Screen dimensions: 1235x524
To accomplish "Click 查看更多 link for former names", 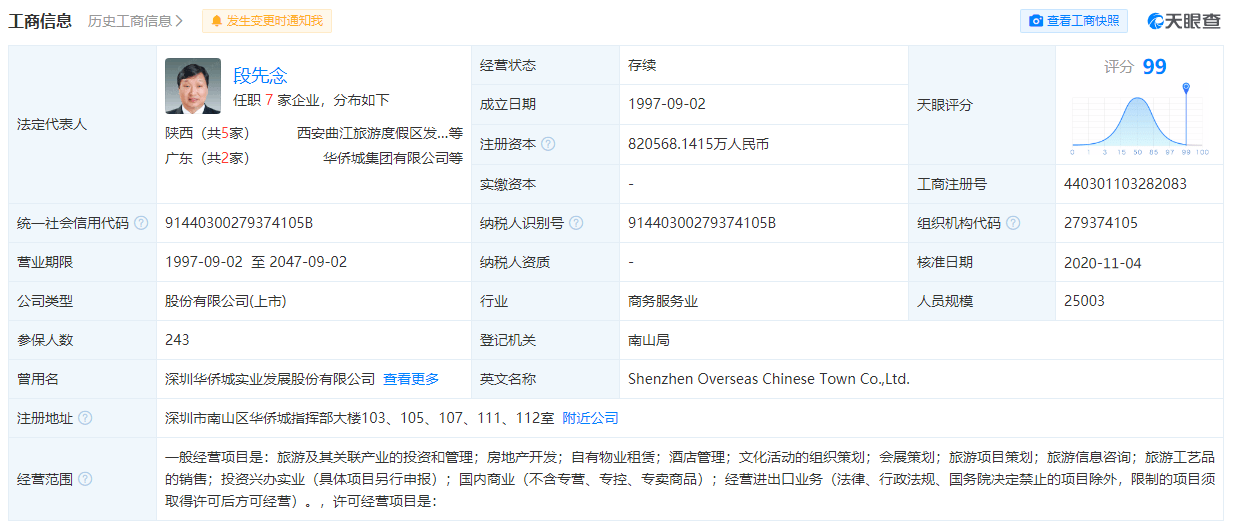I will [411, 379].
